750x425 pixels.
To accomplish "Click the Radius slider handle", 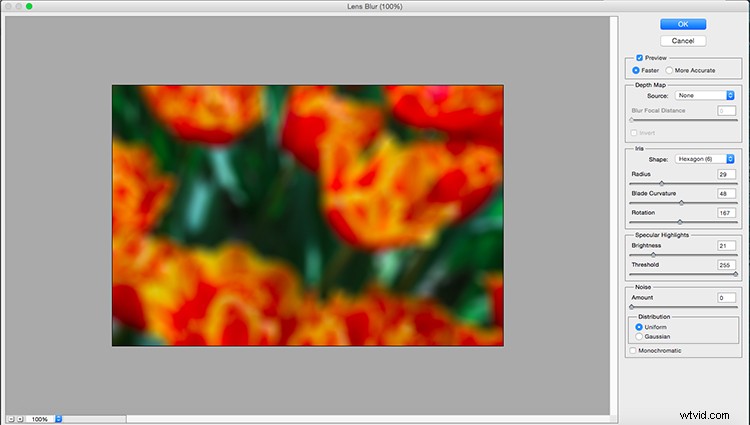I will pos(662,184).
